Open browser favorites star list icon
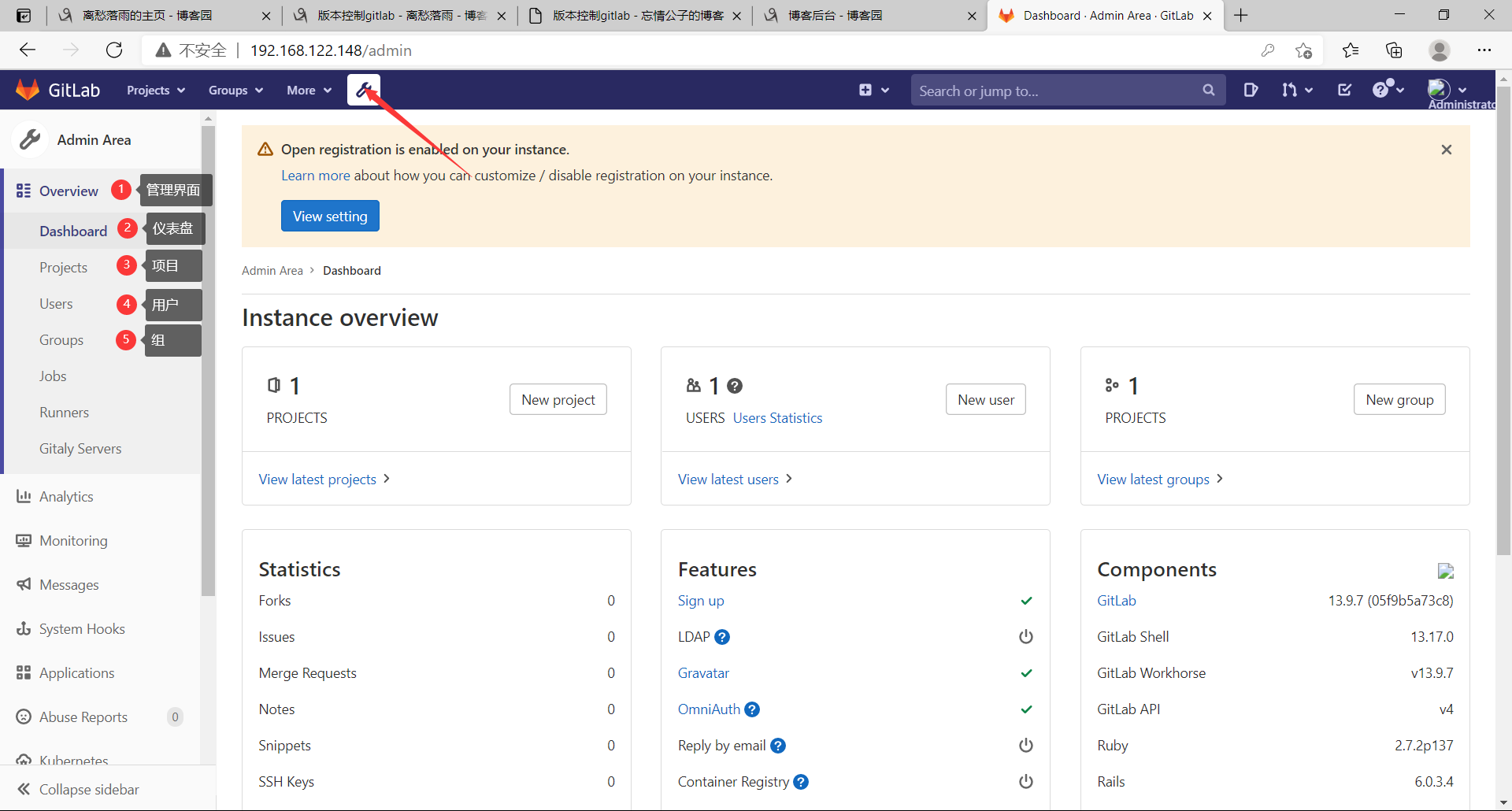1512x811 pixels. click(1351, 50)
